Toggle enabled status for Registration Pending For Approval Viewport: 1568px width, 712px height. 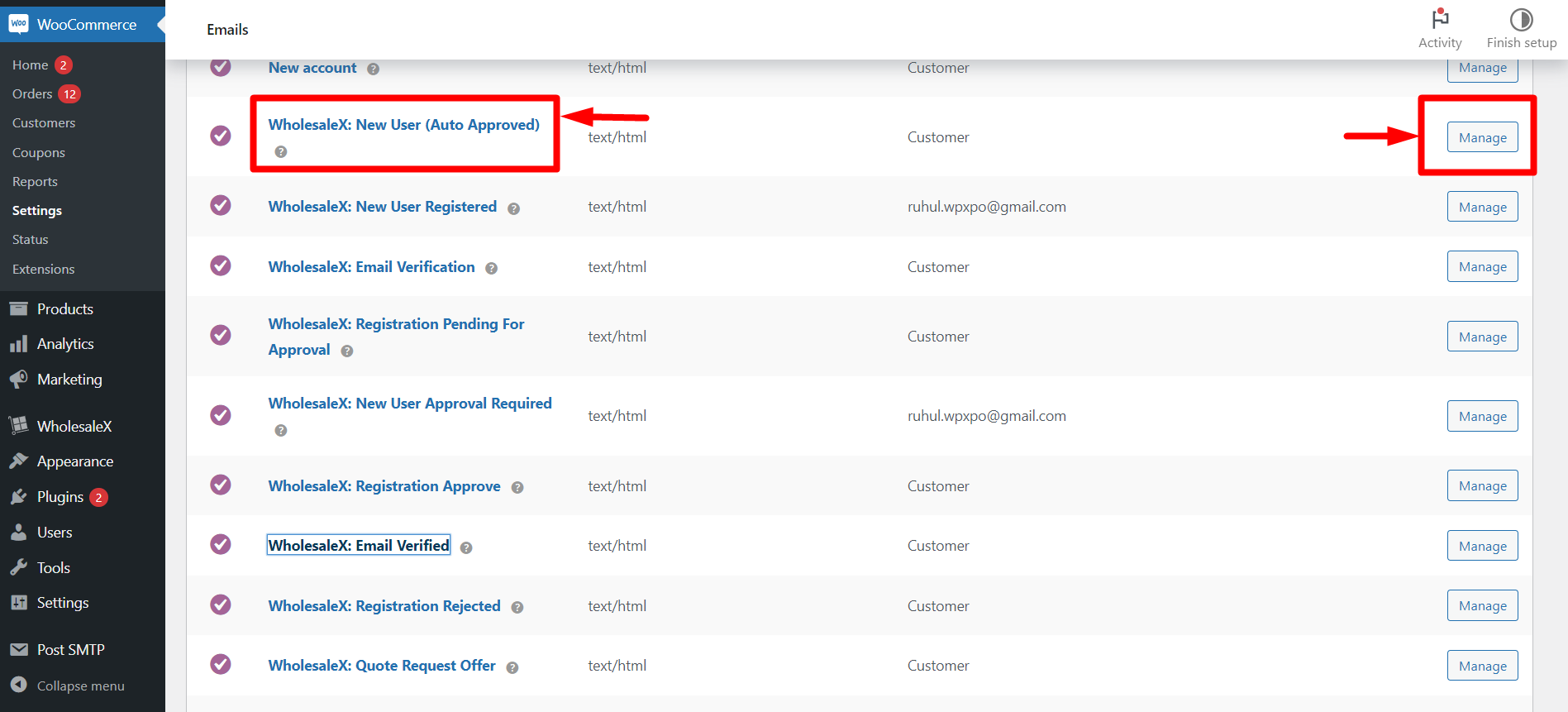[x=221, y=335]
